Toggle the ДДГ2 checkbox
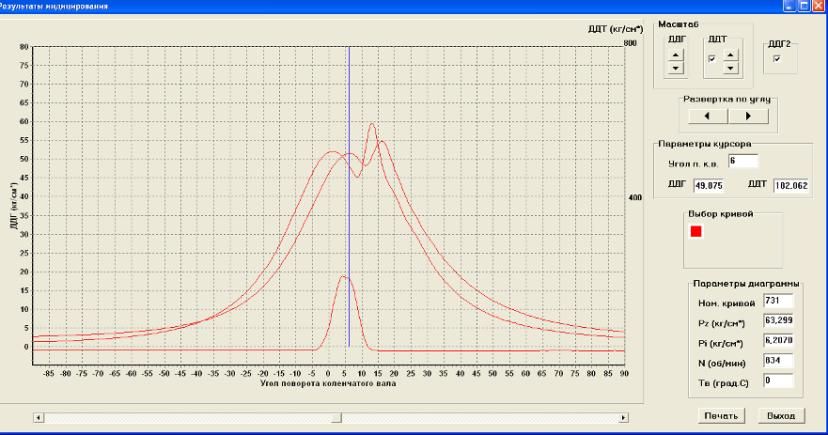Viewport: 828px width, 435px height. tap(776, 59)
